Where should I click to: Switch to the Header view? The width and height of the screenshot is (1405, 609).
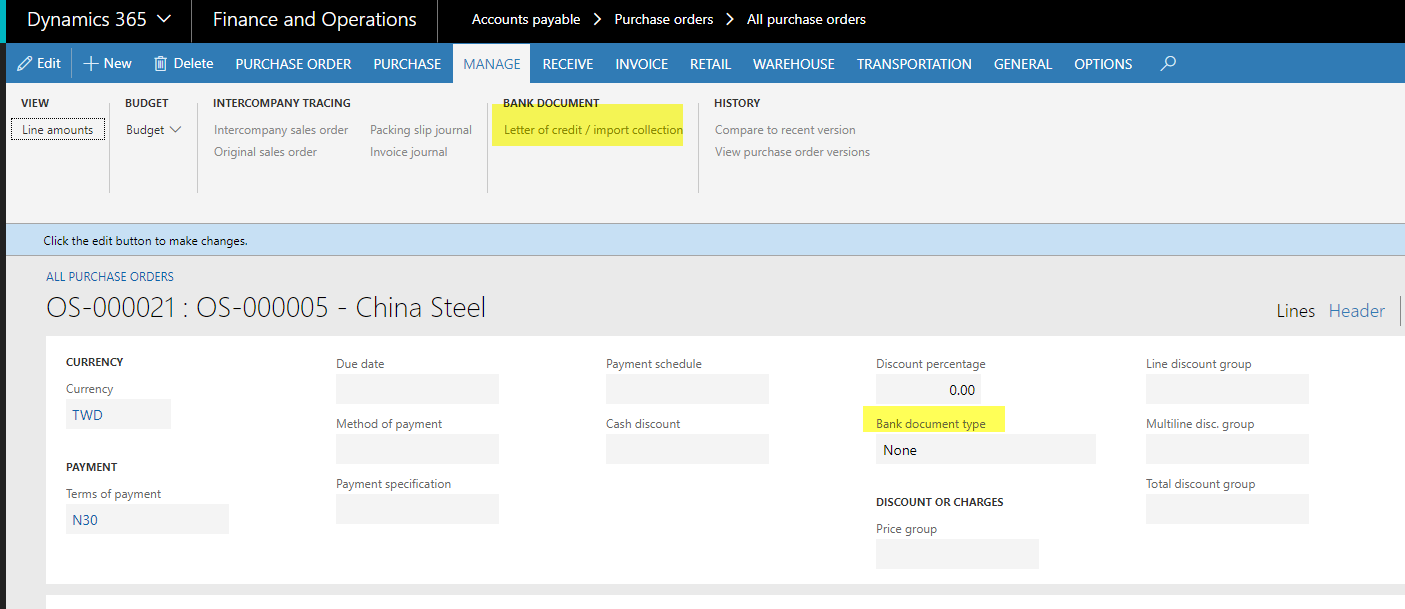1356,311
